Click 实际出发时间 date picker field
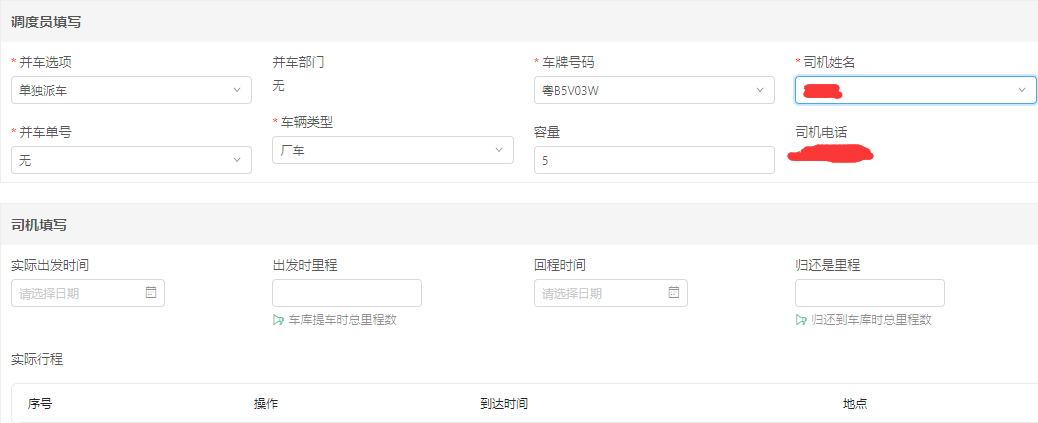Image resolution: width=1038 pixels, height=423 pixels. coord(88,293)
